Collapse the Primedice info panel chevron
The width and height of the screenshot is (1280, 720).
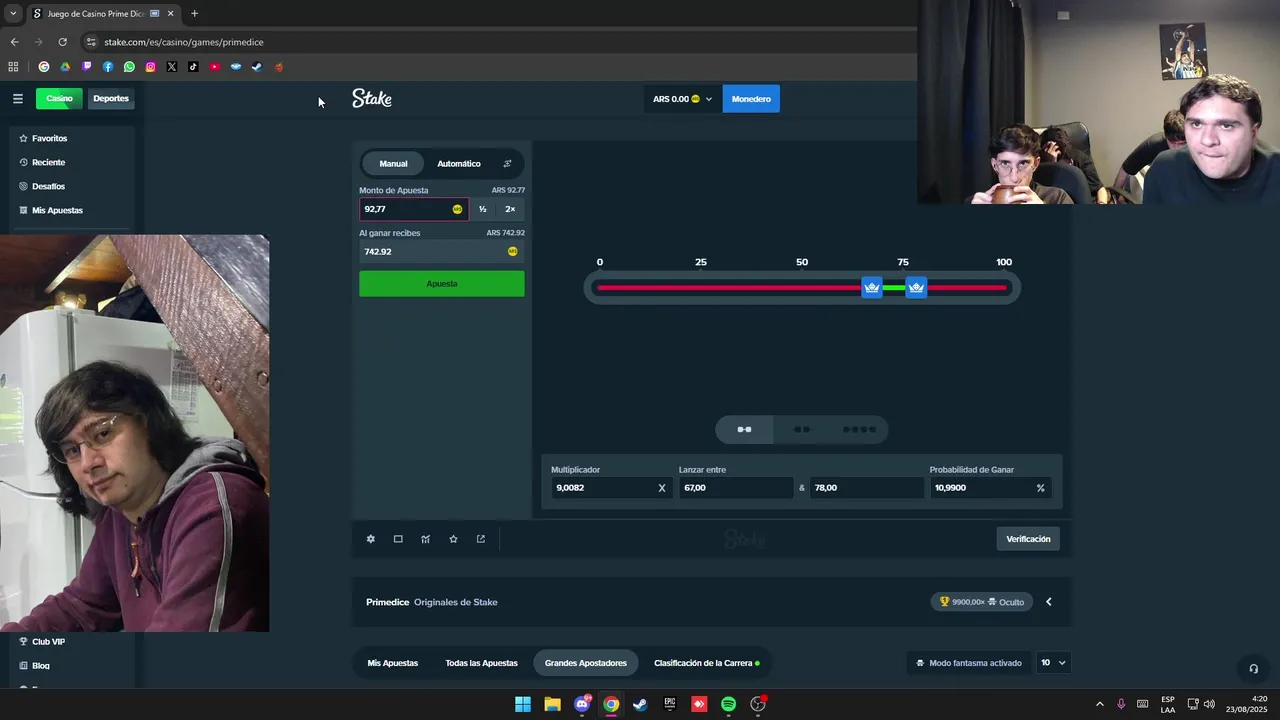[x=1049, y=602]
